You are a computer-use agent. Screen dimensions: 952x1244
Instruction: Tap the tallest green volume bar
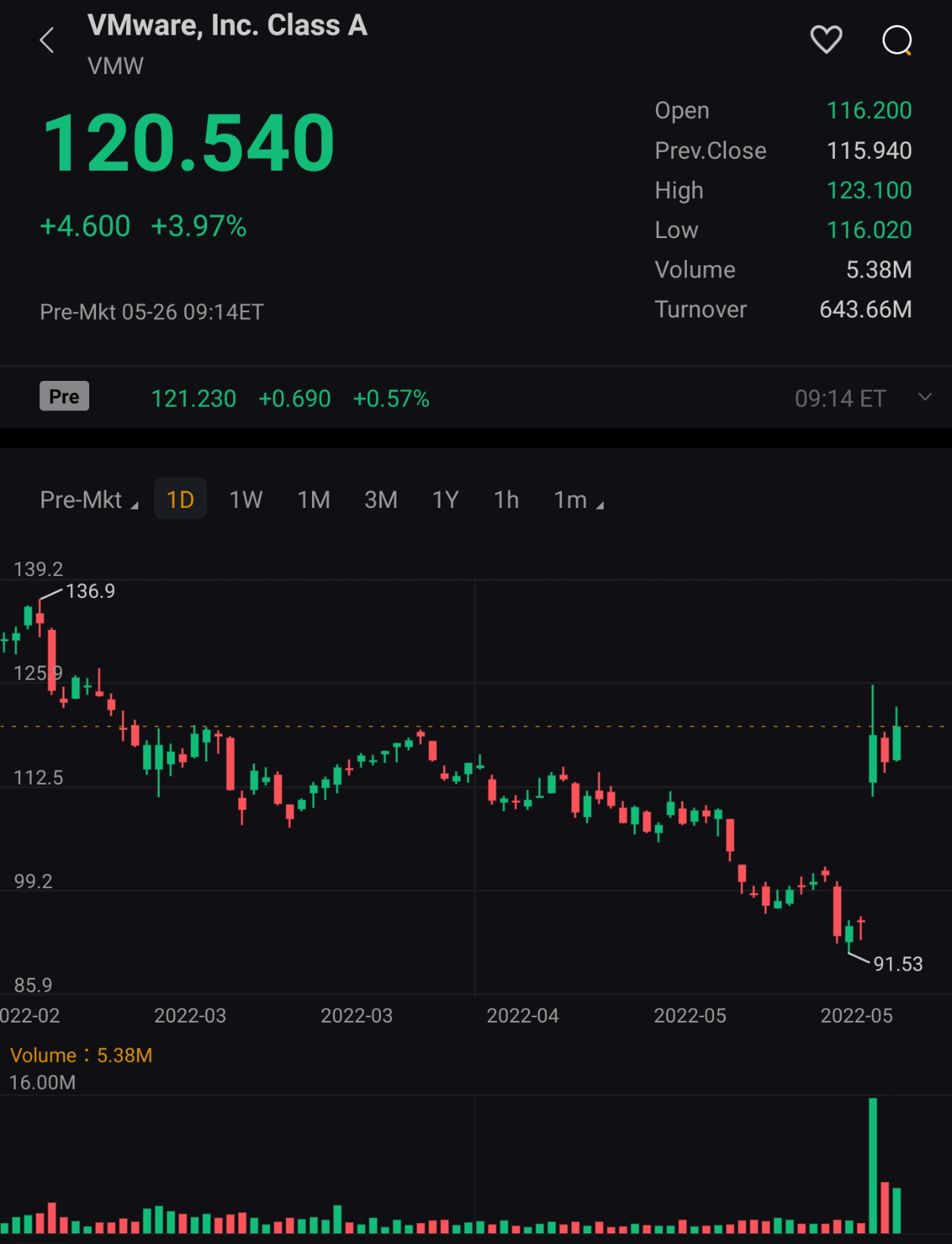(x=873, y=1165)
